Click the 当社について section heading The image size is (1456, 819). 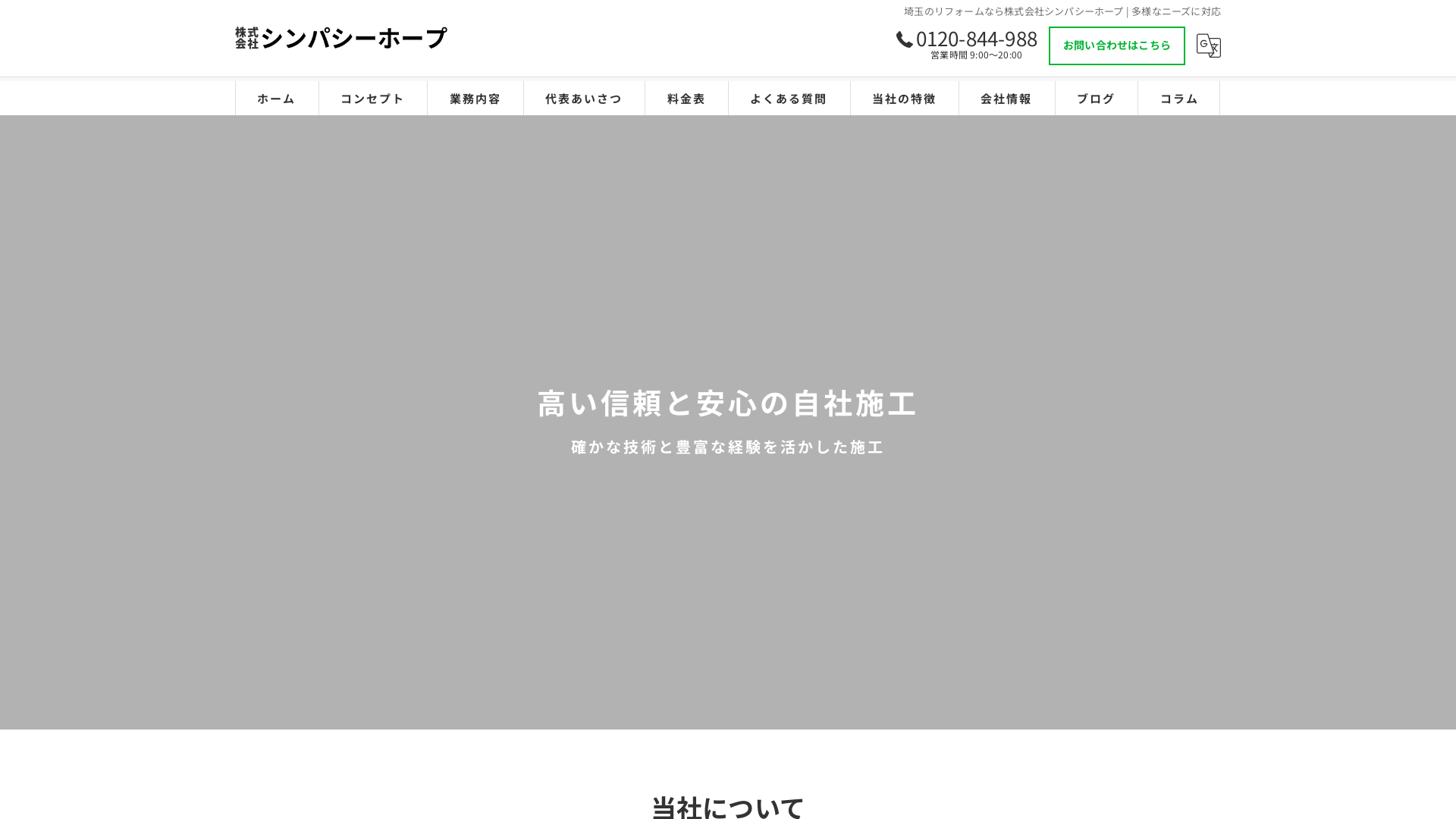728,807
